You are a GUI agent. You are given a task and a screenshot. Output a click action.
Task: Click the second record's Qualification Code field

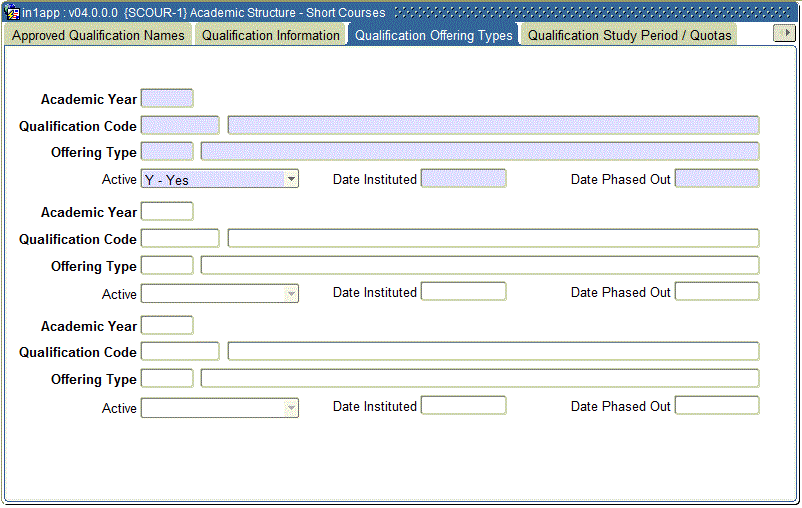(180, 238)
